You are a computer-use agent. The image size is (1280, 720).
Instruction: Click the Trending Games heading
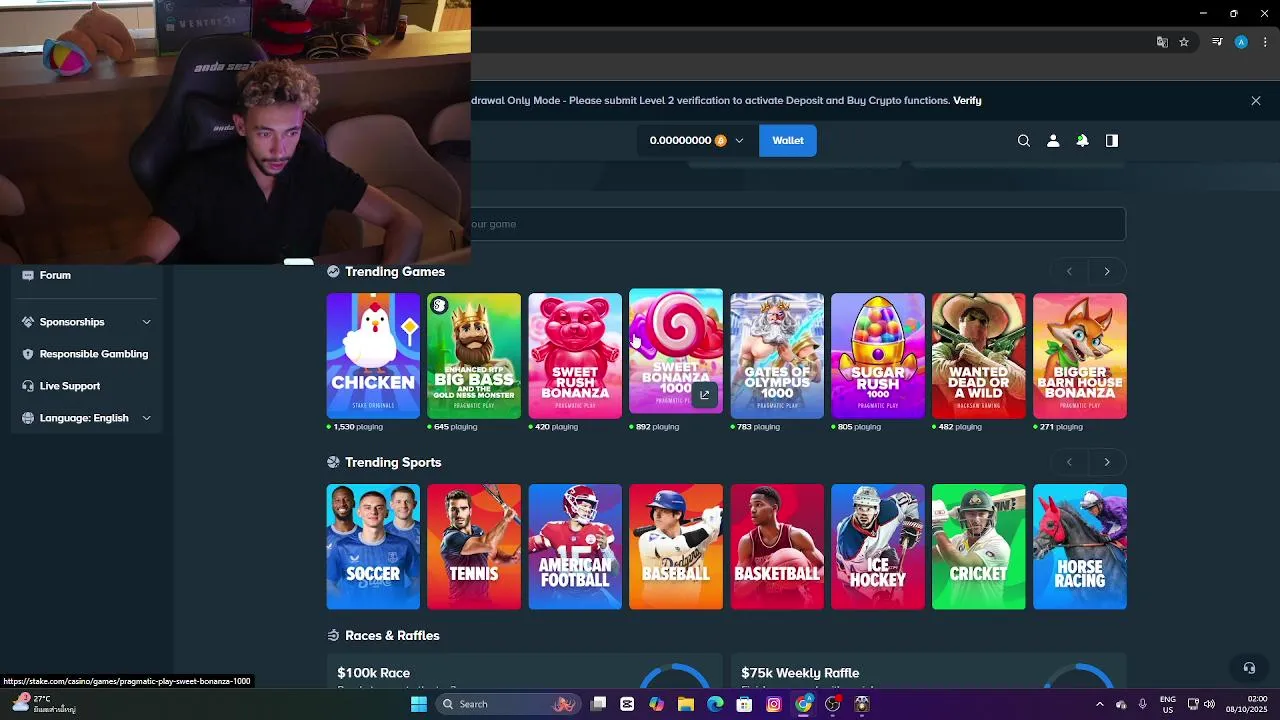tap(395, 272)
